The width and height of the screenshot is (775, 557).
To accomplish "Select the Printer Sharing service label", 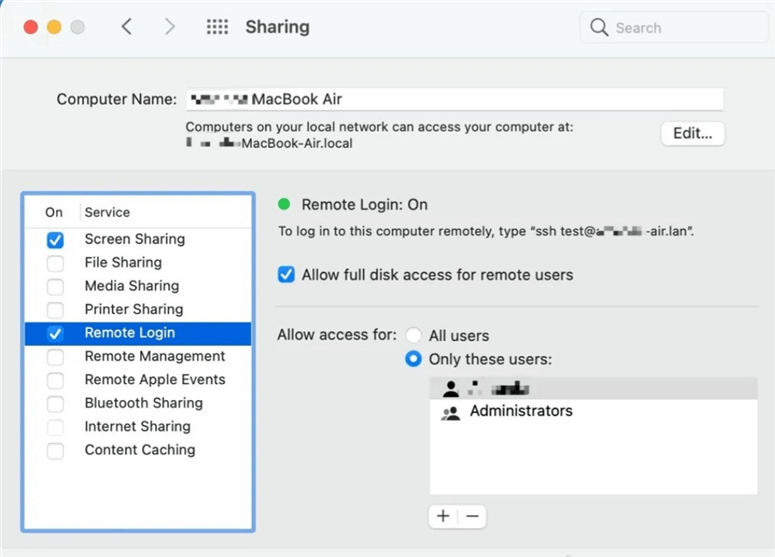I will click(134, 309).
